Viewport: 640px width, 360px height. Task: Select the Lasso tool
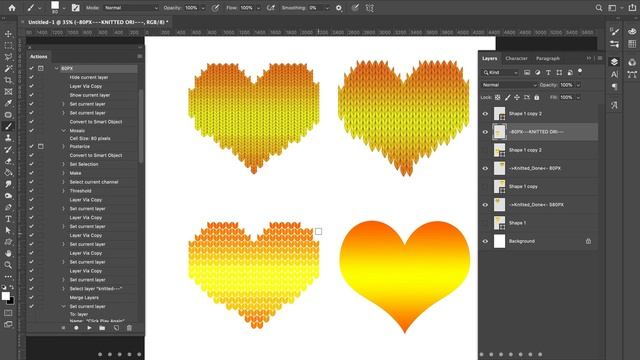(8, 57)
